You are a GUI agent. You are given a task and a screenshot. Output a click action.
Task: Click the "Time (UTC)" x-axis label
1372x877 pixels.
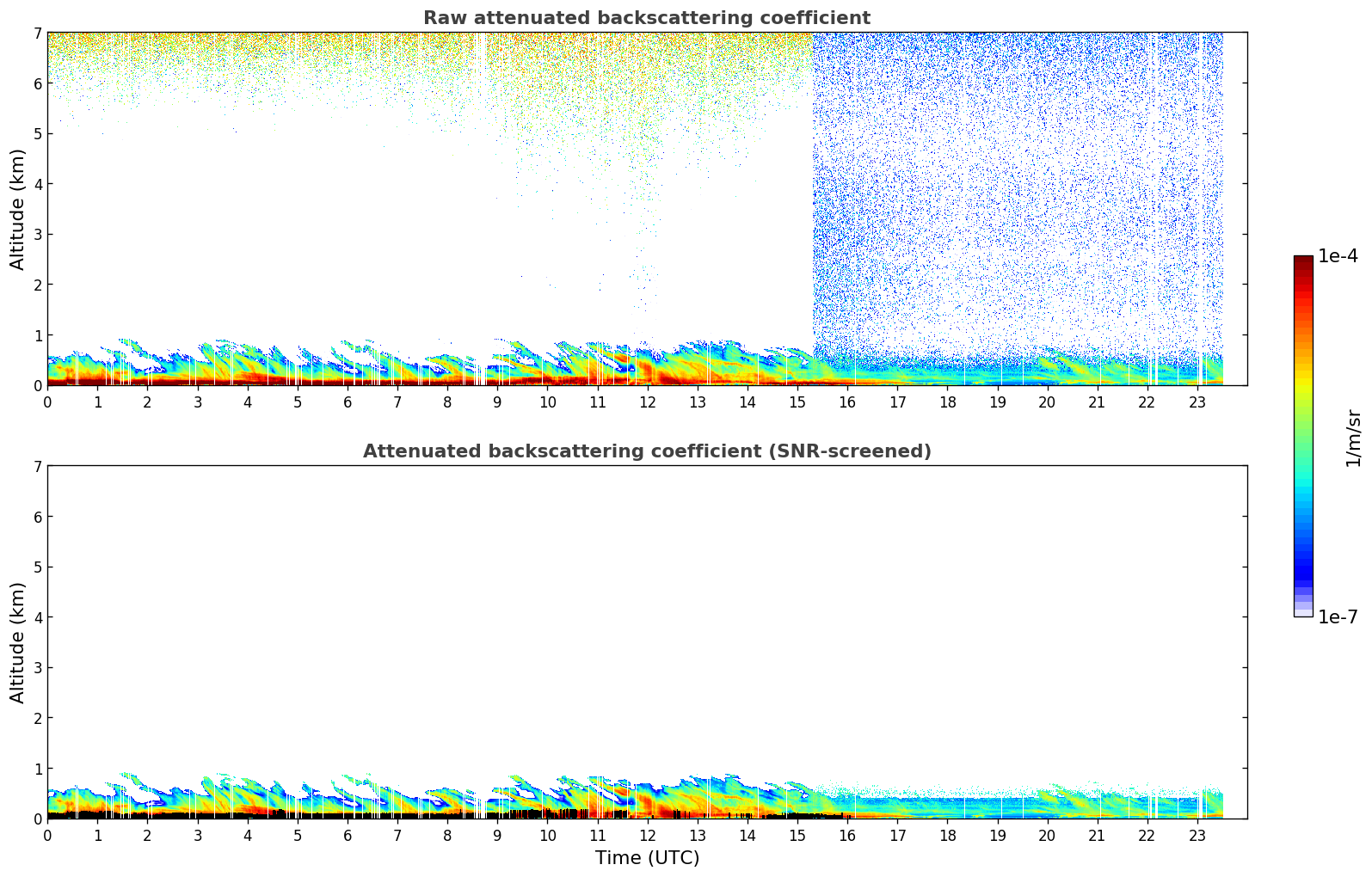coord(647,858)
